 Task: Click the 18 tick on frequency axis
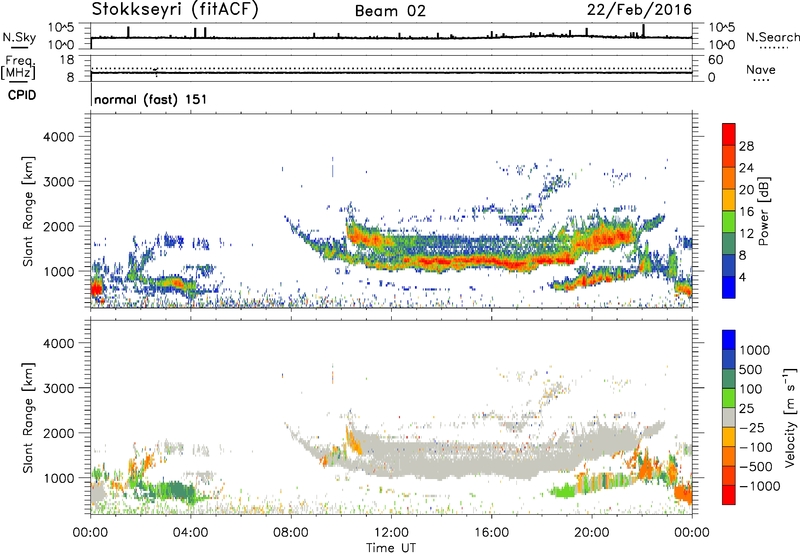click(67, 60)
